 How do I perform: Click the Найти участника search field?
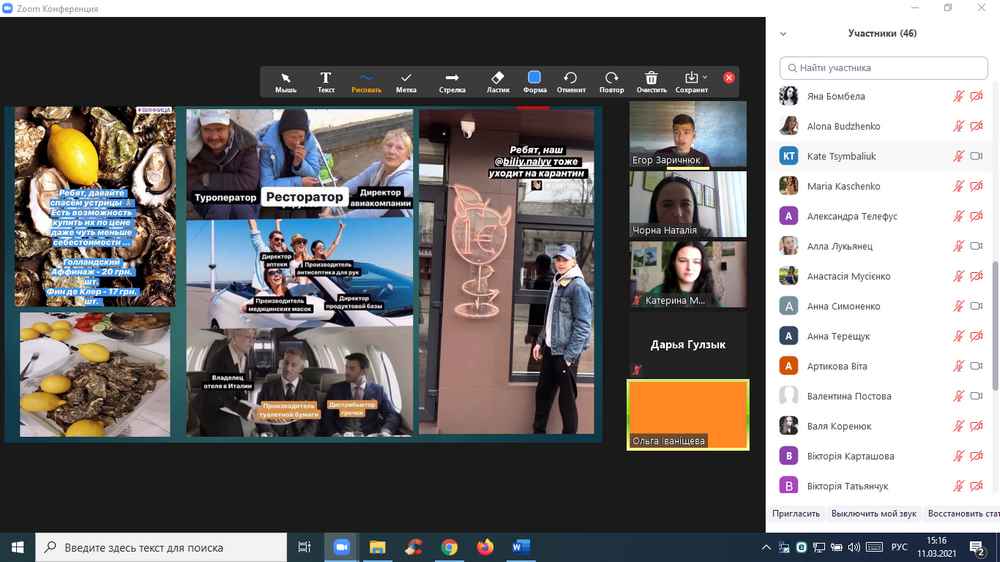point(883,68)
